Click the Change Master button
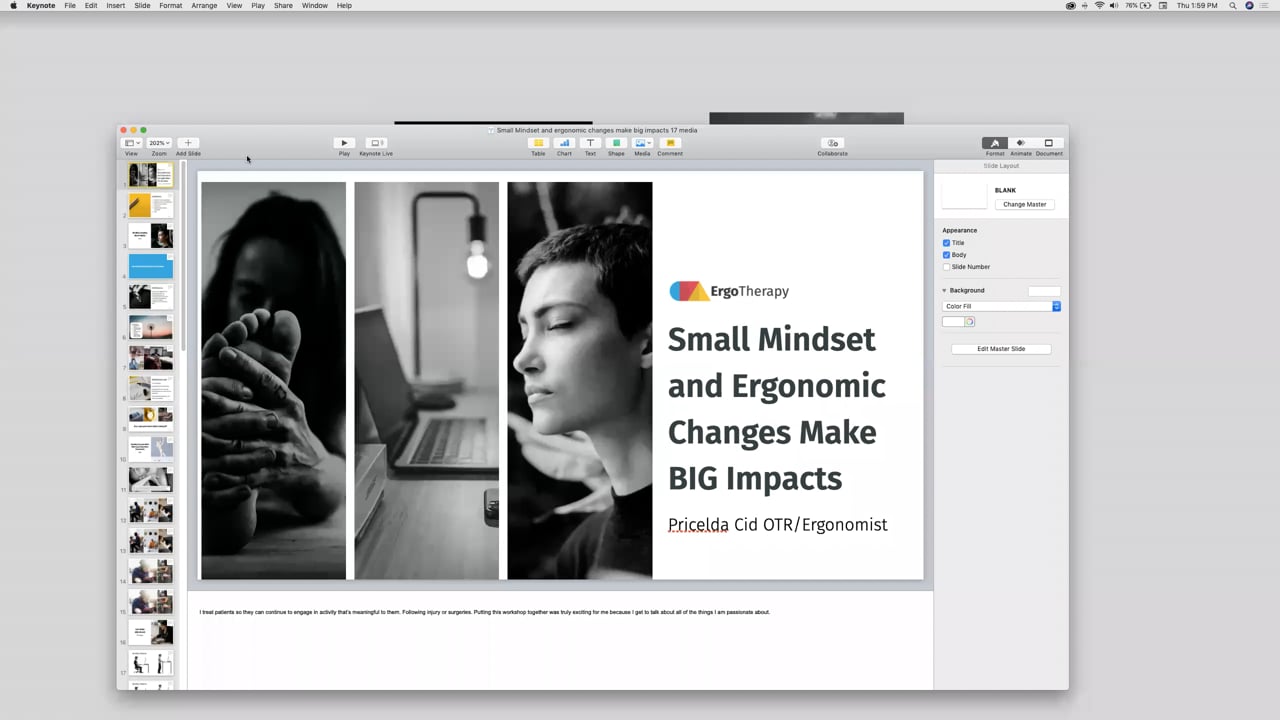1280x720 pixels. click(x=1024, y=204)
